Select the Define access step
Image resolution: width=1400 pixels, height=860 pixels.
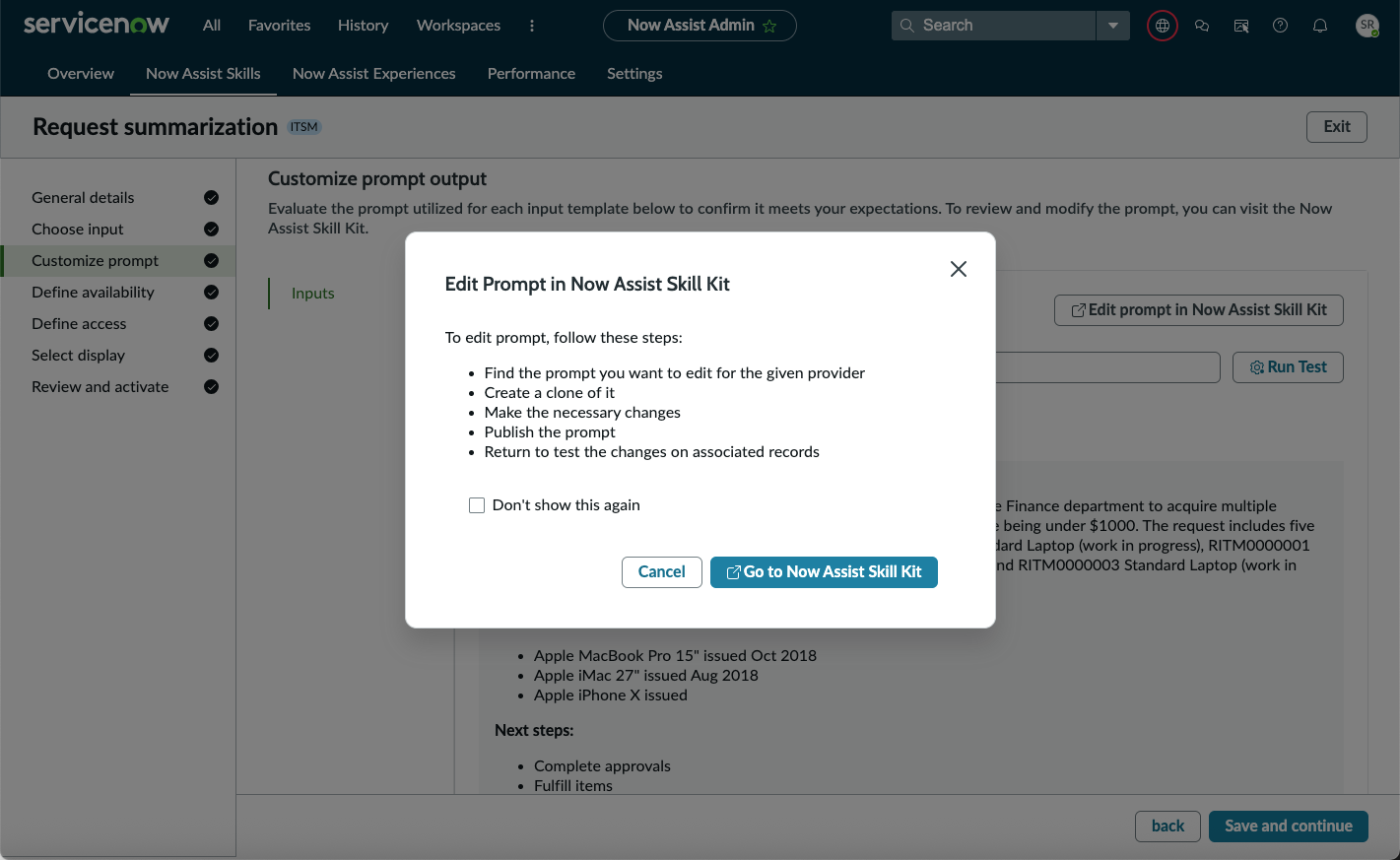click(118, 324)
